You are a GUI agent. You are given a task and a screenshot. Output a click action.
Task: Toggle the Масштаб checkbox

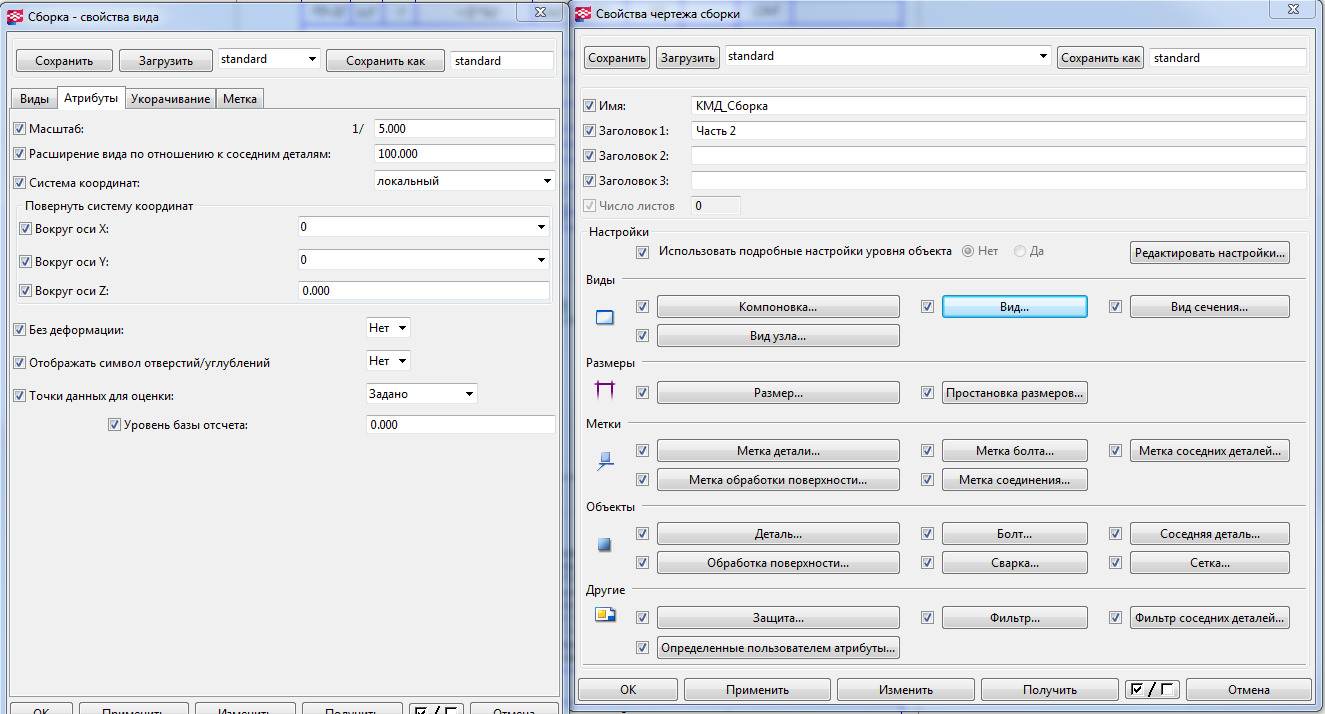tap(20, 128)
